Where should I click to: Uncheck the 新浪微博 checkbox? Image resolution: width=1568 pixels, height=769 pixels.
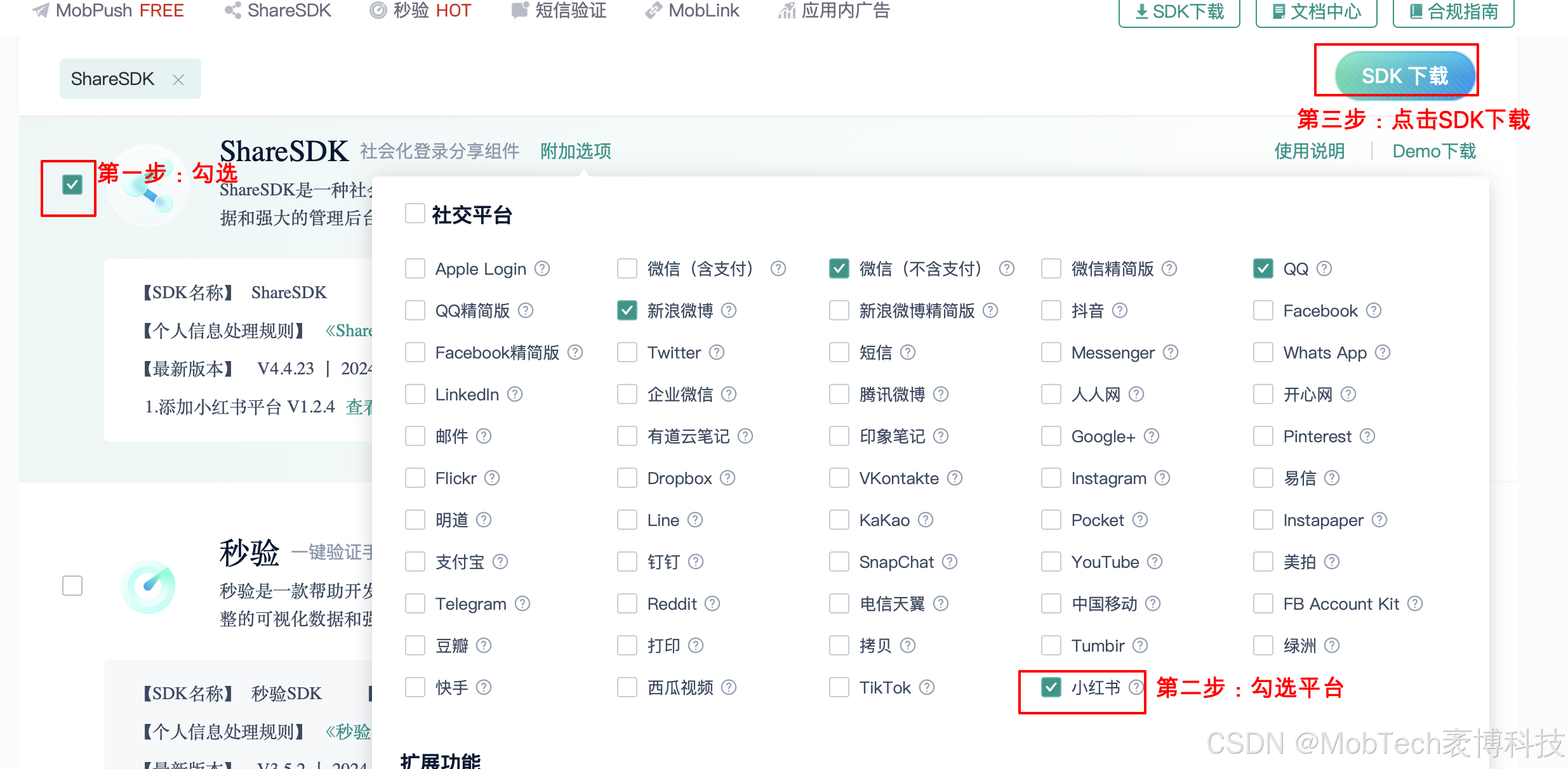pyautogui.click(x=627, y=310)
